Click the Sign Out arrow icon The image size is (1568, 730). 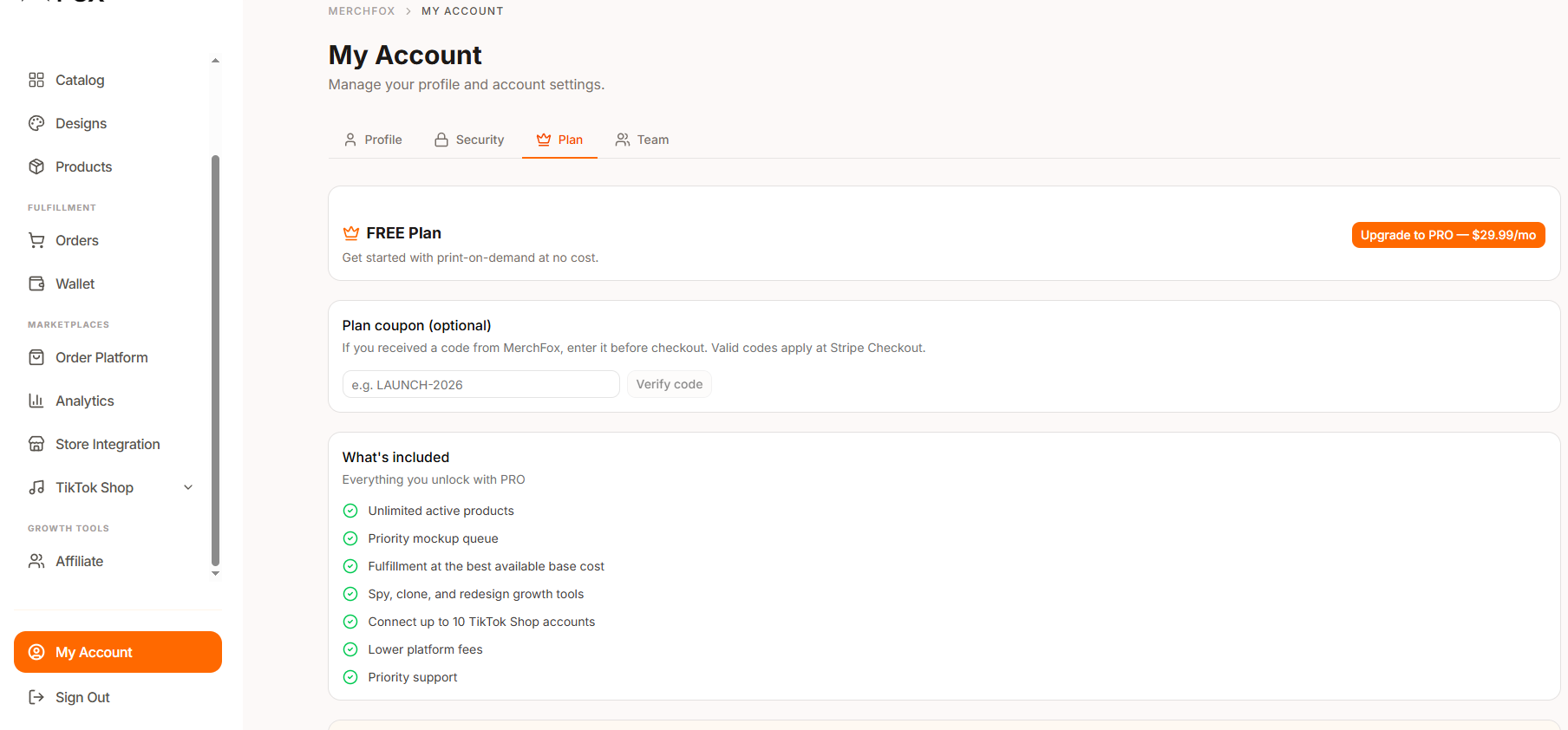36,697
